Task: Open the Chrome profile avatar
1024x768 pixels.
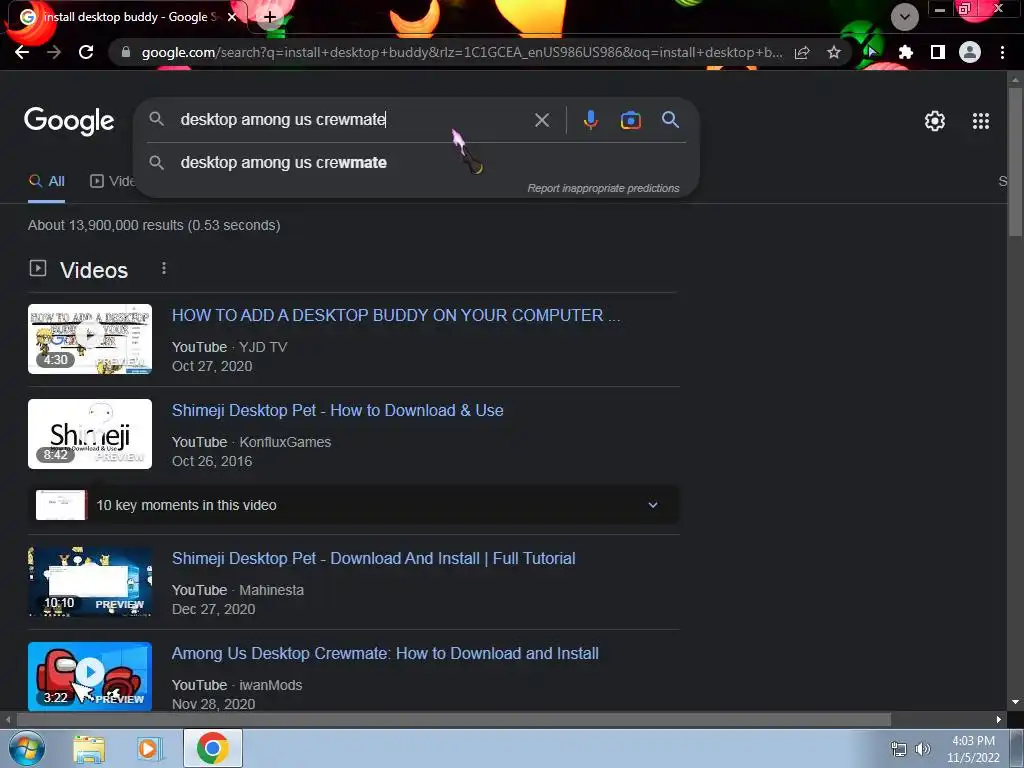Action: pyautogui.click(x=970, y=52)
